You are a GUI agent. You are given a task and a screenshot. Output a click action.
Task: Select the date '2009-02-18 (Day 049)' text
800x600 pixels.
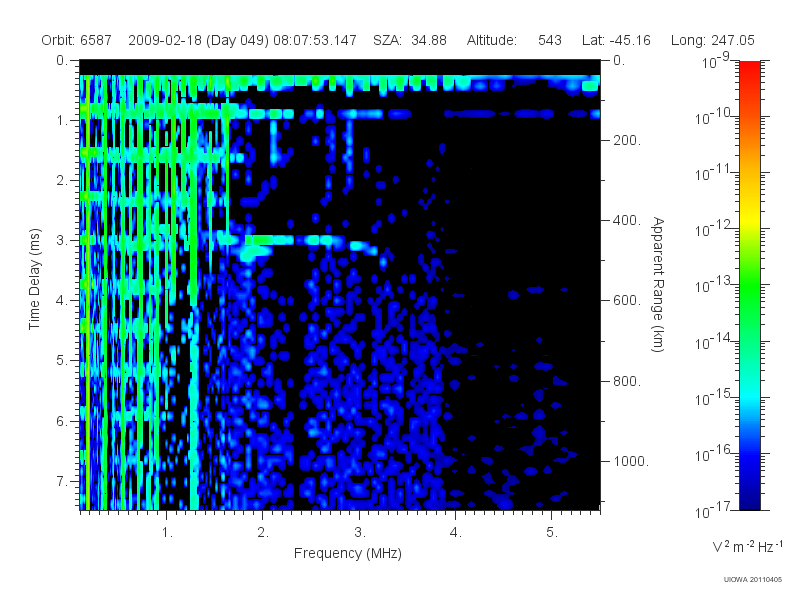(198, 40)
